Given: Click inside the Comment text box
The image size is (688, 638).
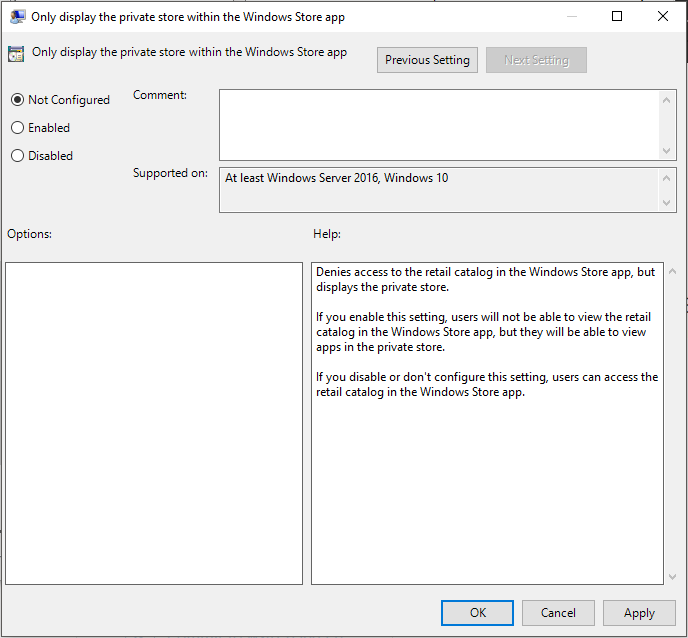Looking at the screenshot, I should 439,125.
